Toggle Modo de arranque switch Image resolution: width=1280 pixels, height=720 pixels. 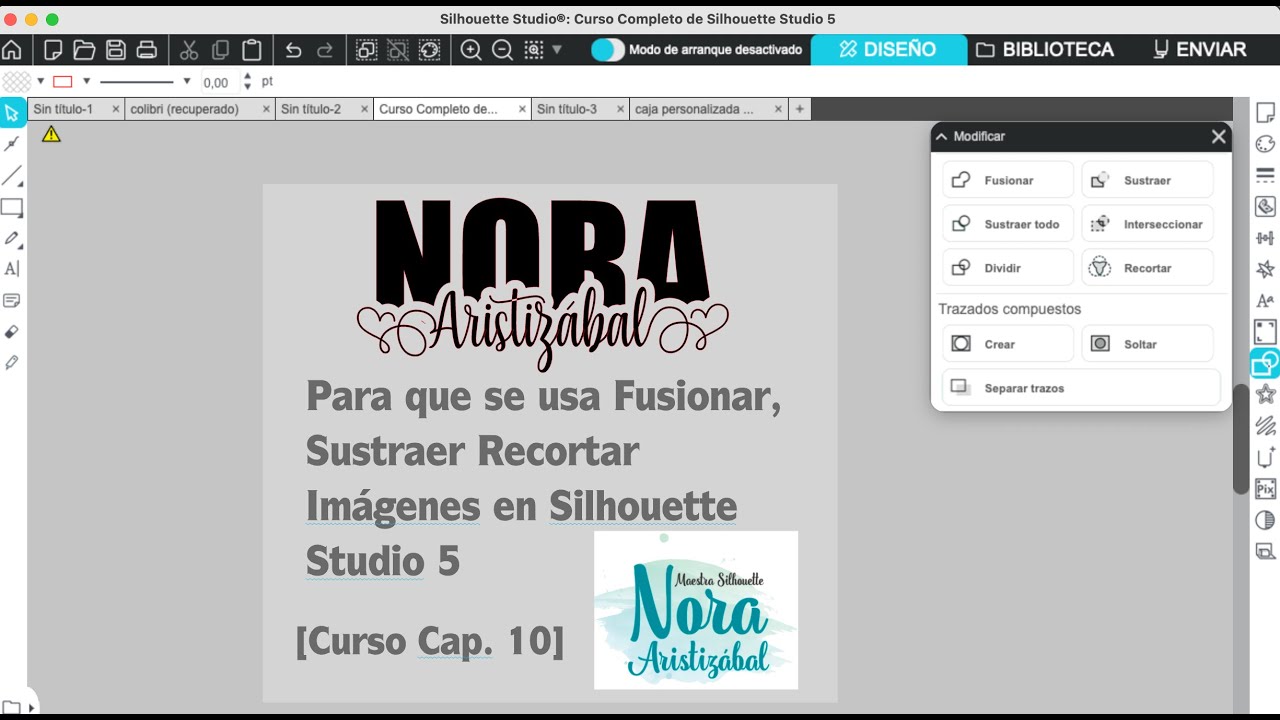pyautogui.click(x=608, y=49)
